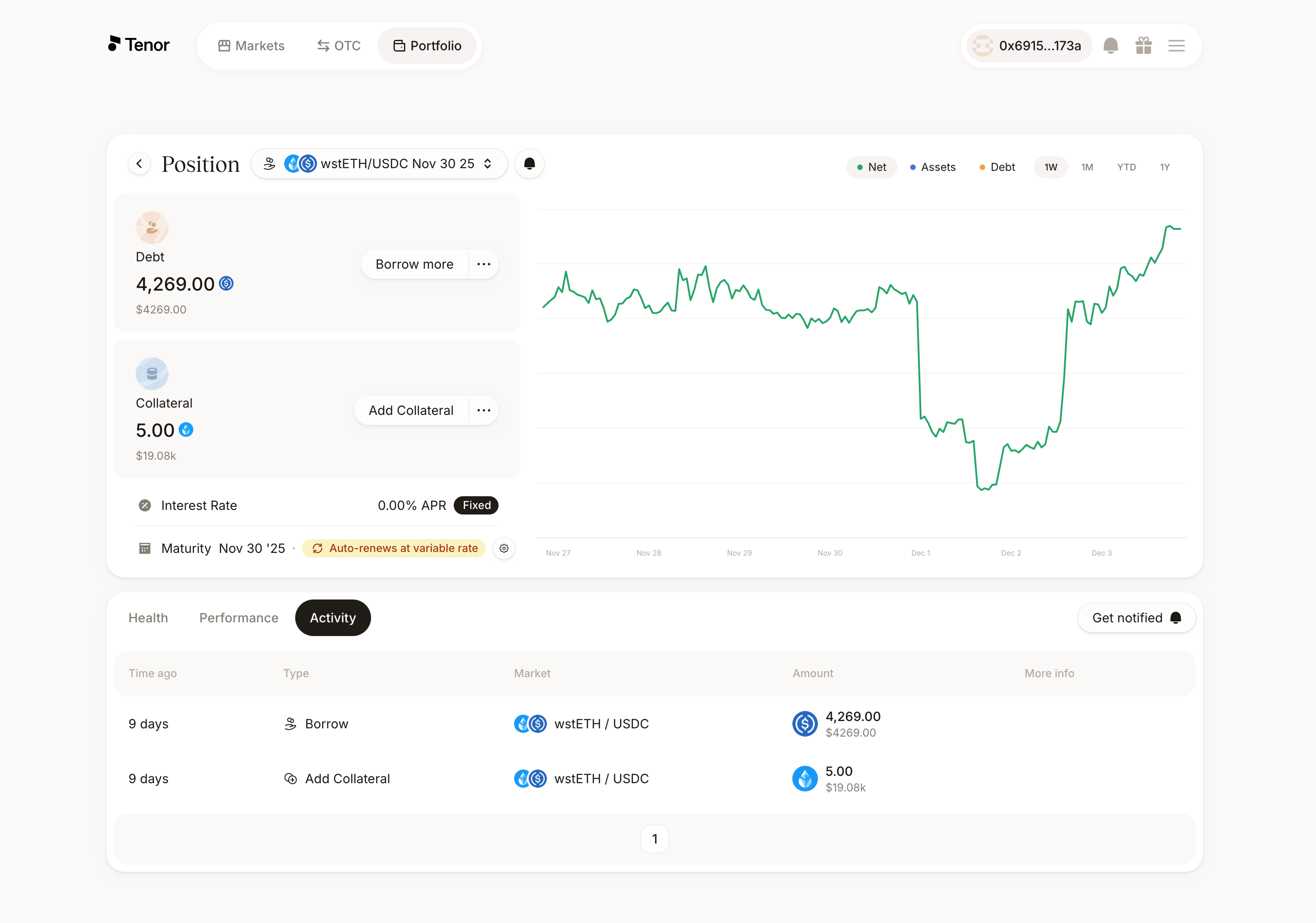The image size is (1316, 923).
Task: Click the position alert bell icon
Action: [529, 164]
